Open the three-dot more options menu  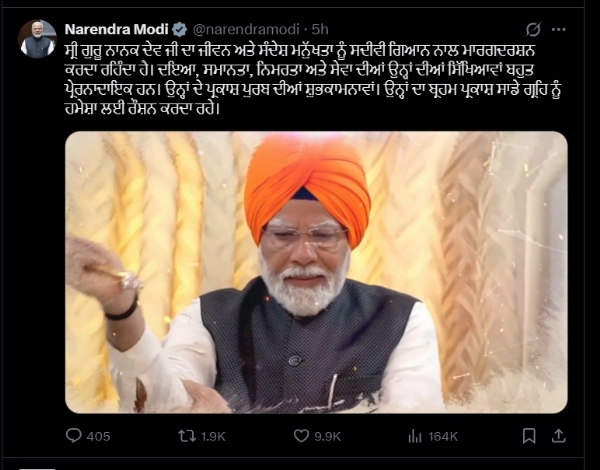[559, 29]
